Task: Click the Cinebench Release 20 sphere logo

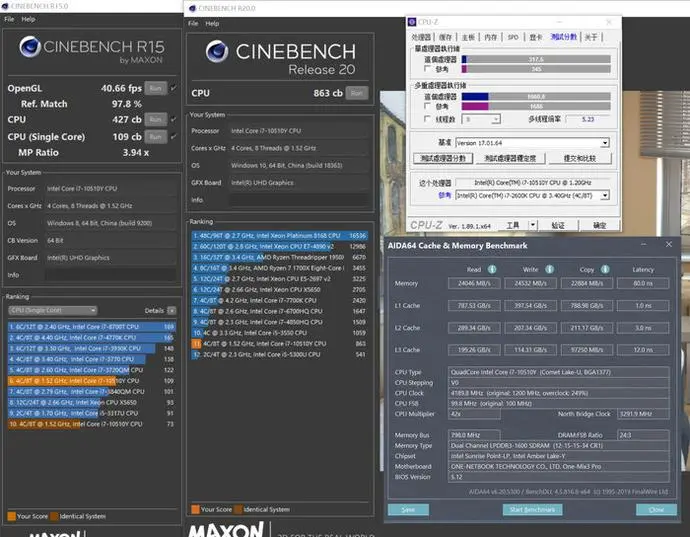Action: click(217, 51)
